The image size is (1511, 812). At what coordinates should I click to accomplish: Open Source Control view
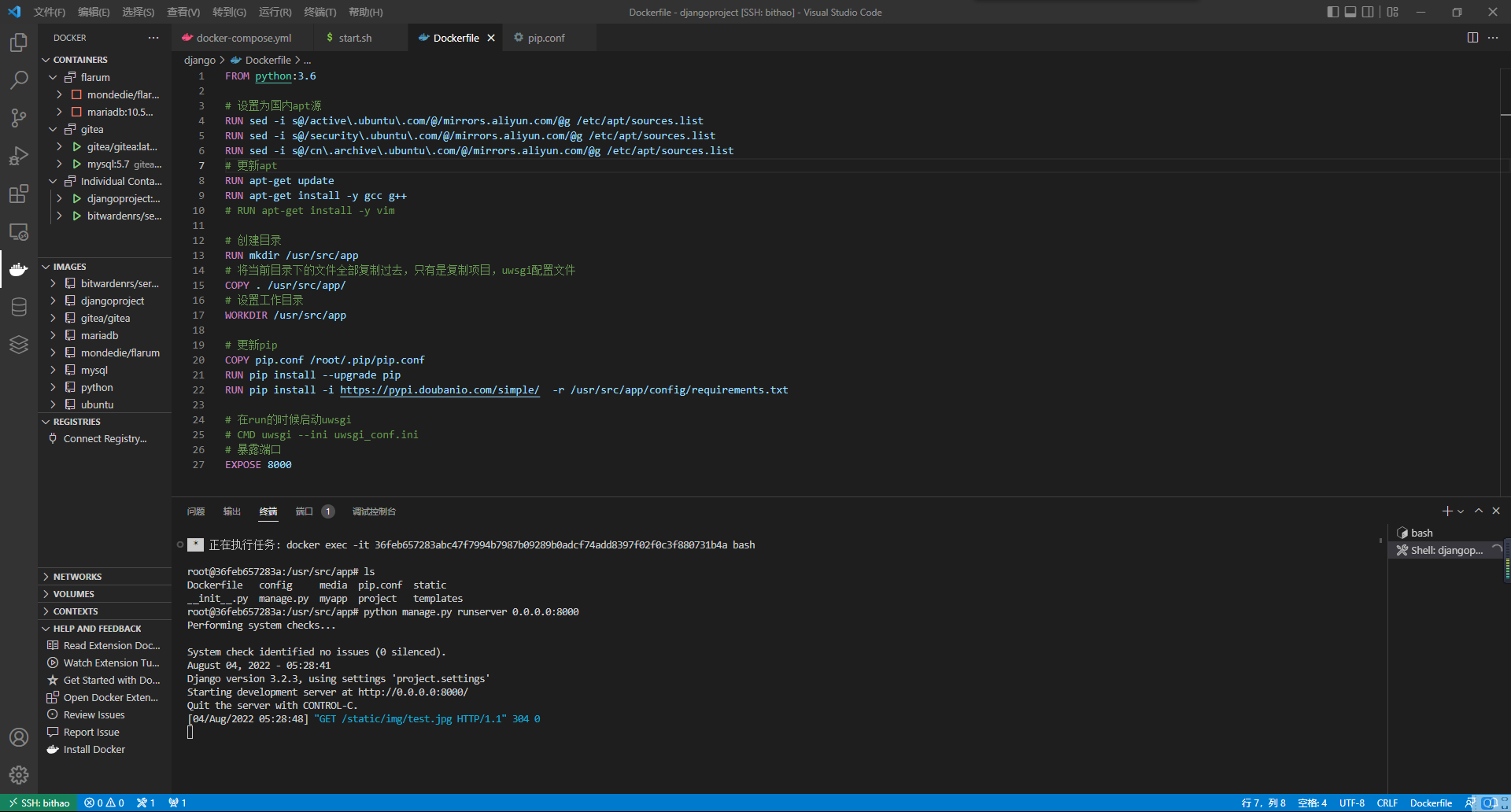[x=19, y=118]
